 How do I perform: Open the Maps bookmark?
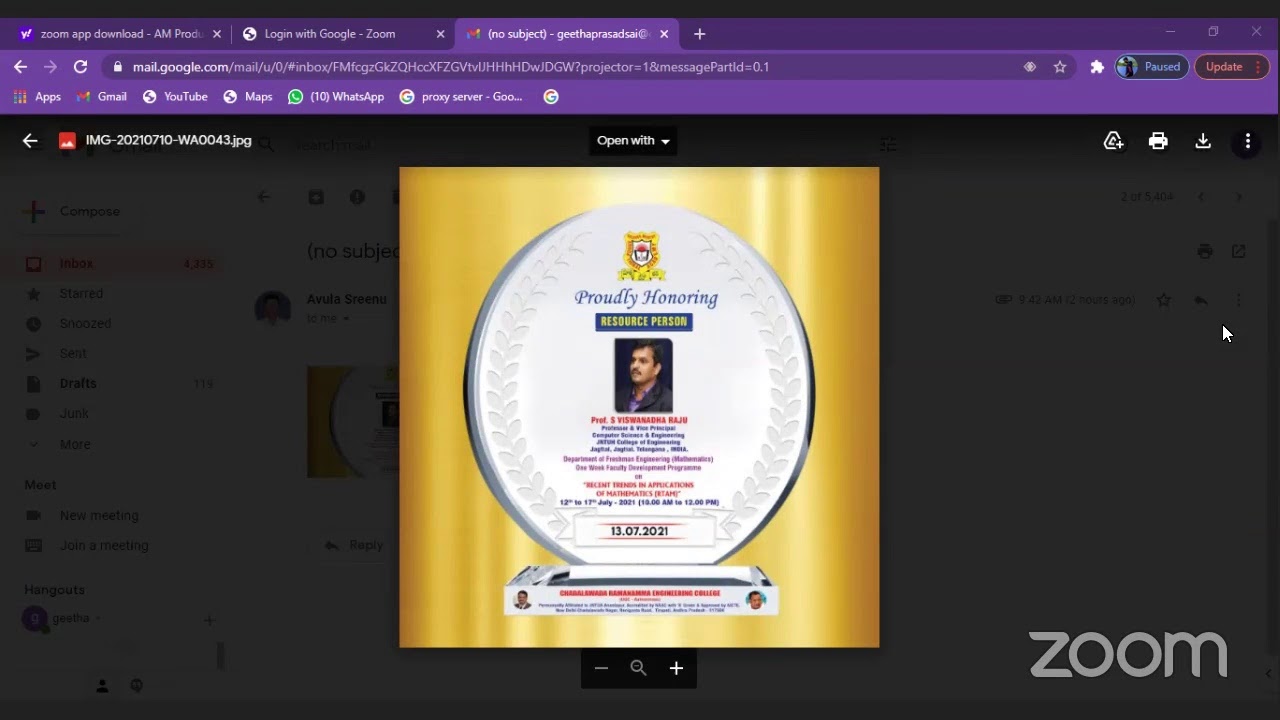[x=248, y=97]
